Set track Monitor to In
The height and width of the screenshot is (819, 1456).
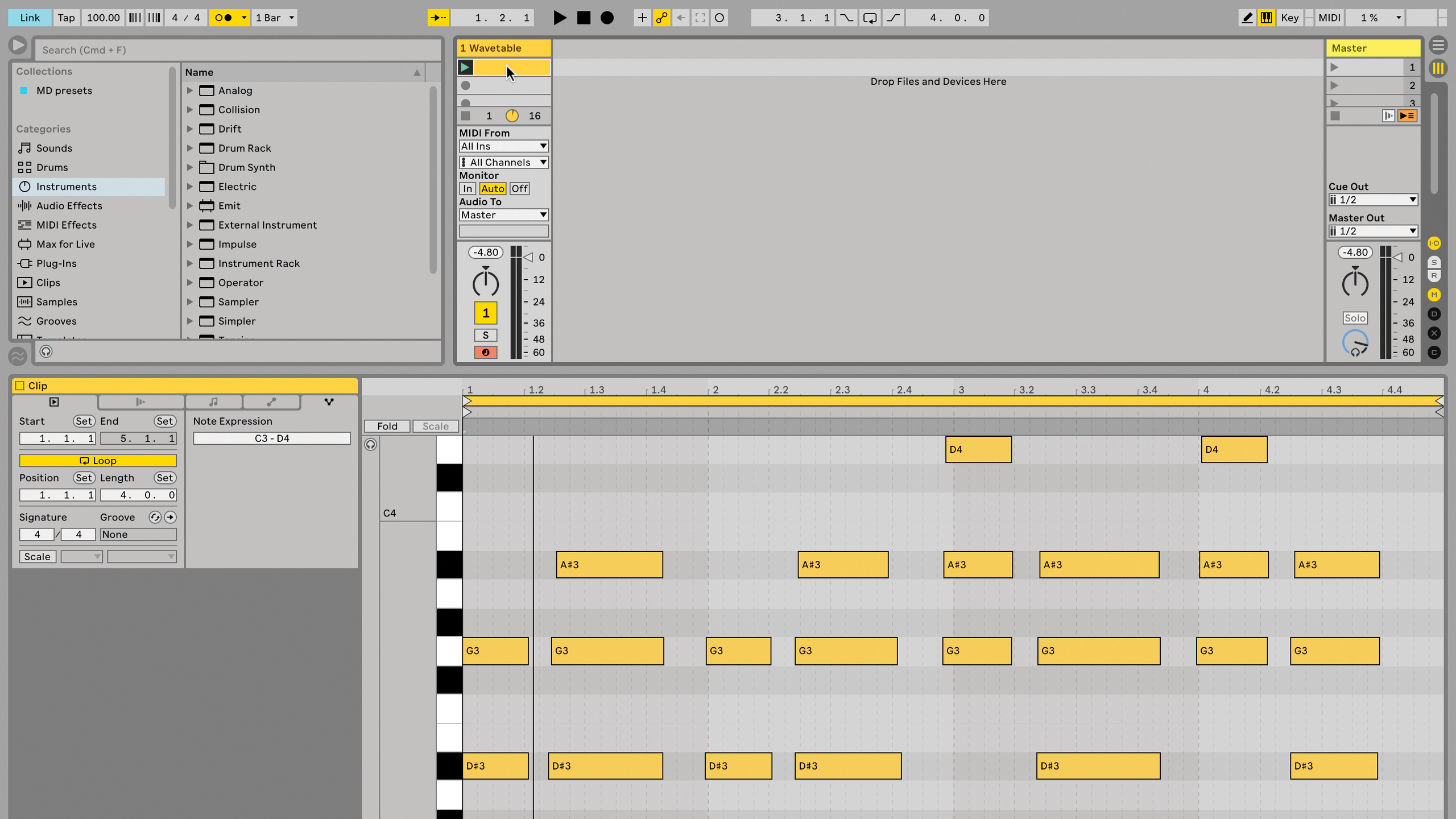(x=468, y=188)
